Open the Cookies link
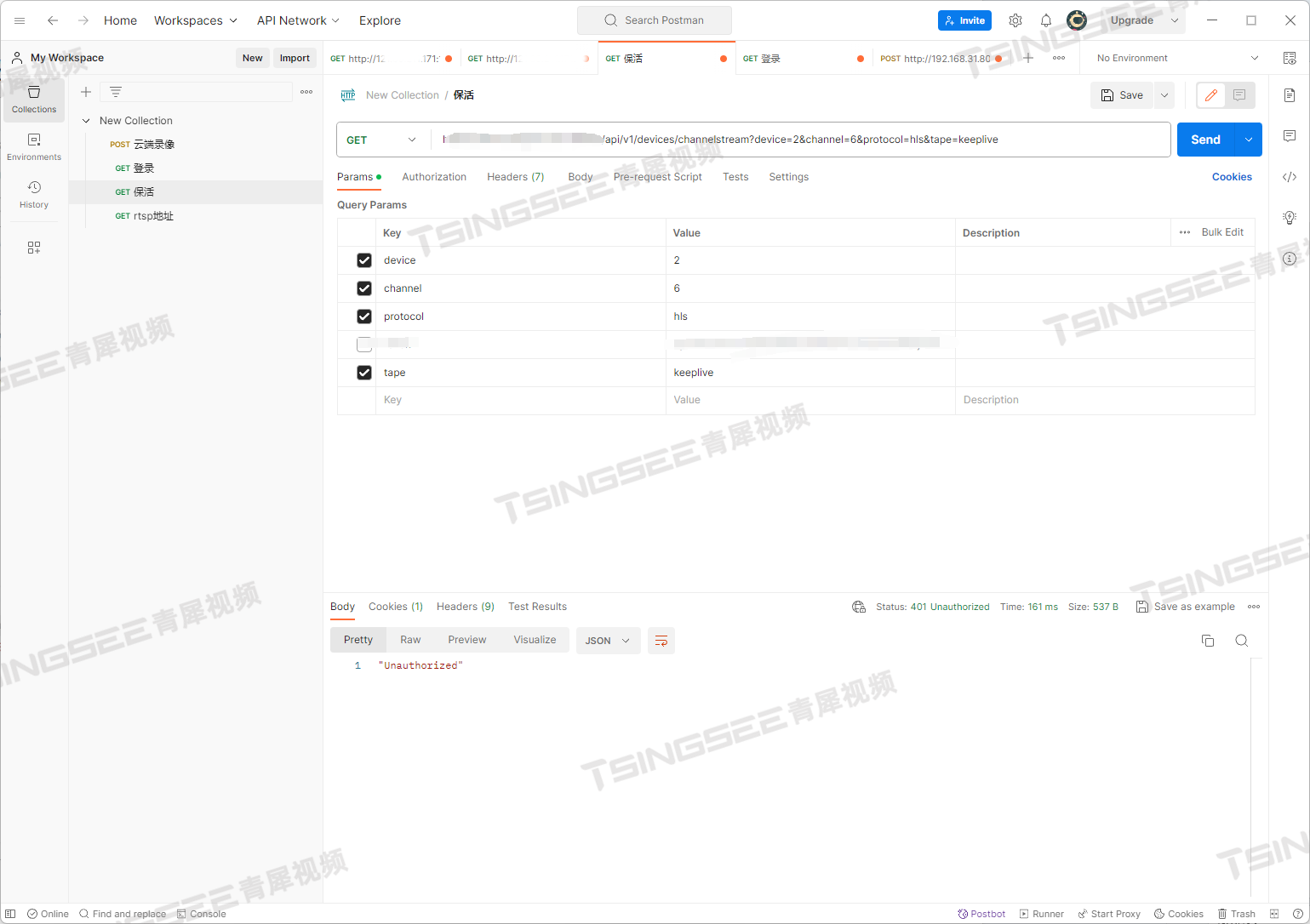The height and width of the screenshot is (924, 1310). [1232, 177]
